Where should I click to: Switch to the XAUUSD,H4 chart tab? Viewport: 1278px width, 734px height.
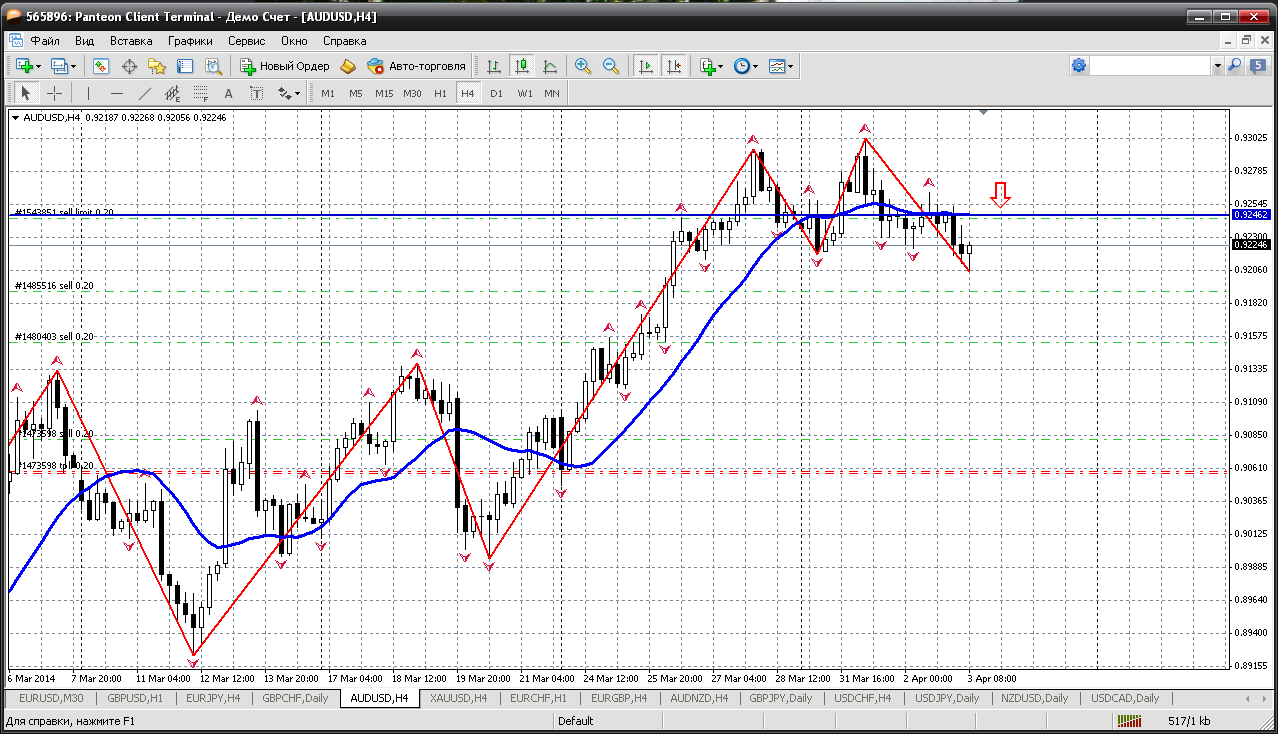(x=458, y=698)
